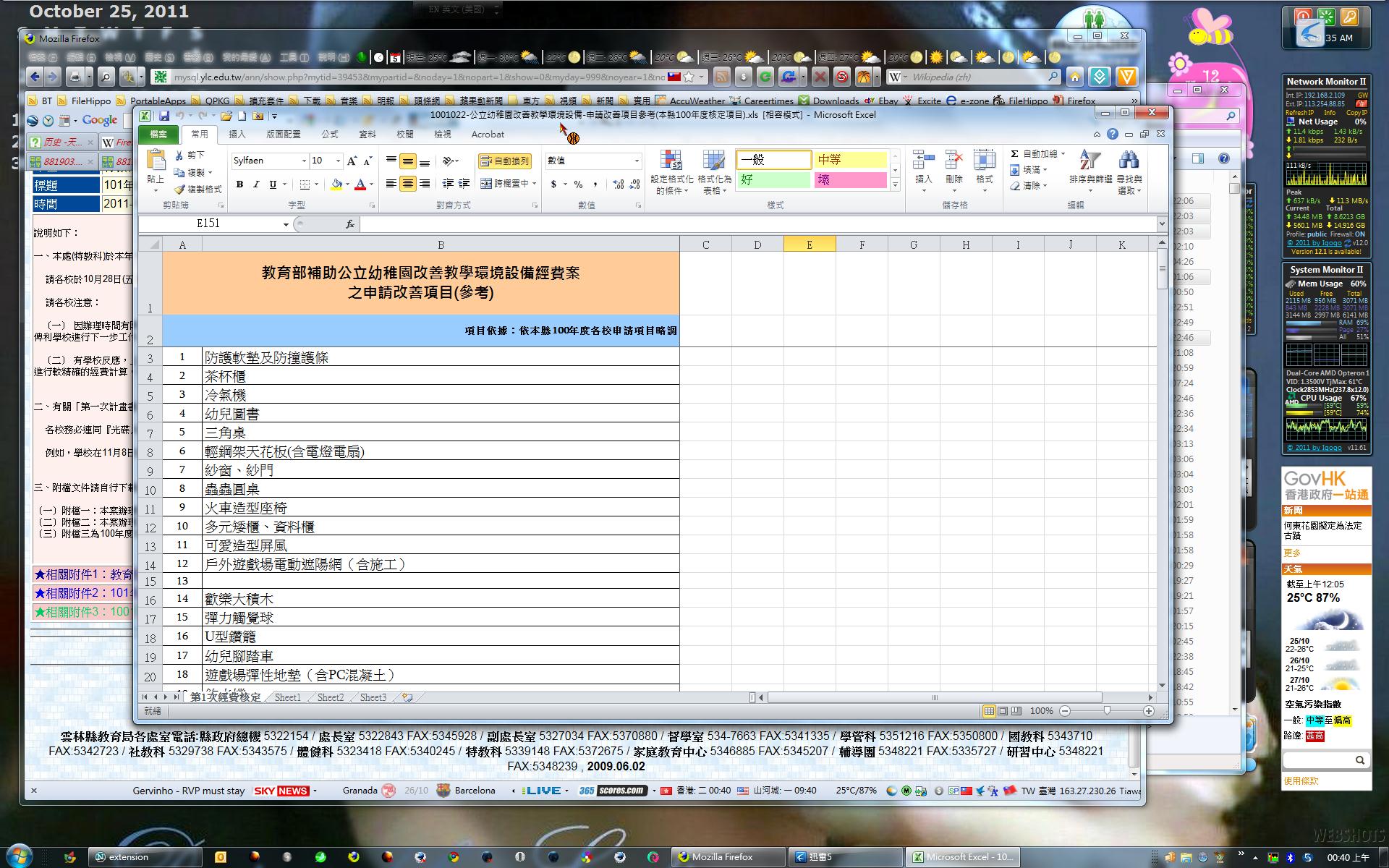This screenshot has width=1389, height=868.
Task: Click the Save icon in Excel quick access toolbar
Action: (x=164, y=116)
